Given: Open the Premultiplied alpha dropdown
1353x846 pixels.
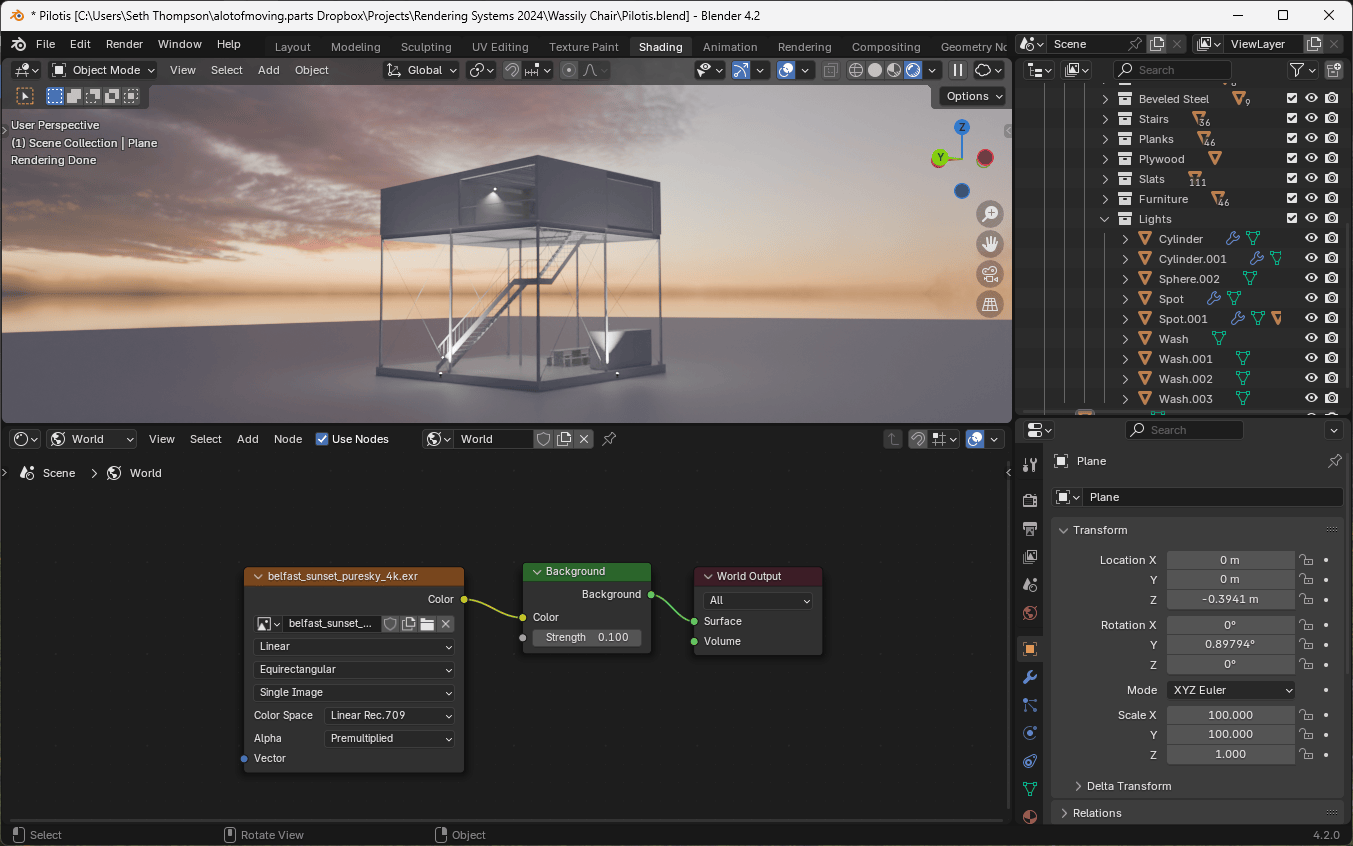Looking at the screenshot, I should tap(391, 738).
